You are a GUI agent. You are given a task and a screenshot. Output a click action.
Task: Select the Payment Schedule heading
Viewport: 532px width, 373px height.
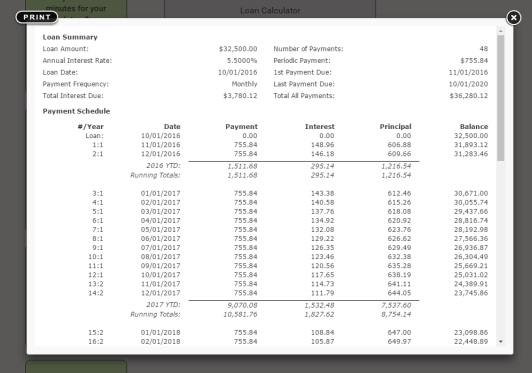76,111
